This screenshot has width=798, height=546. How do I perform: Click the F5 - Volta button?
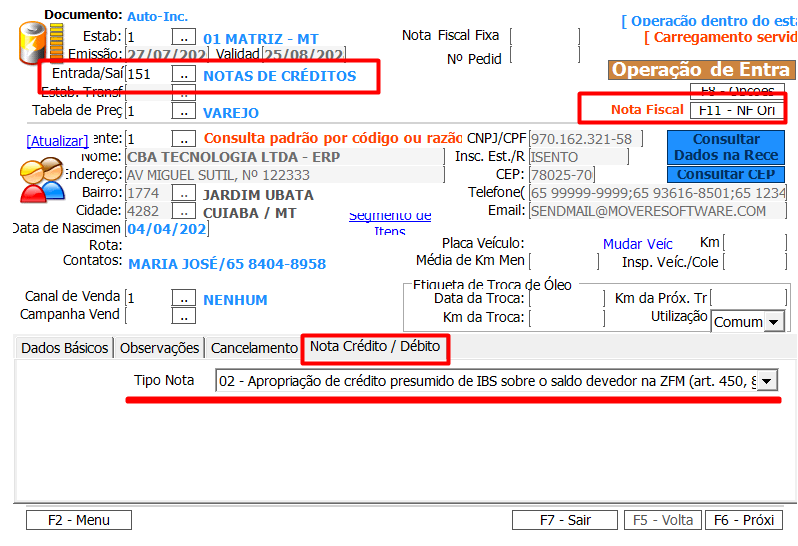pos(663,520)
